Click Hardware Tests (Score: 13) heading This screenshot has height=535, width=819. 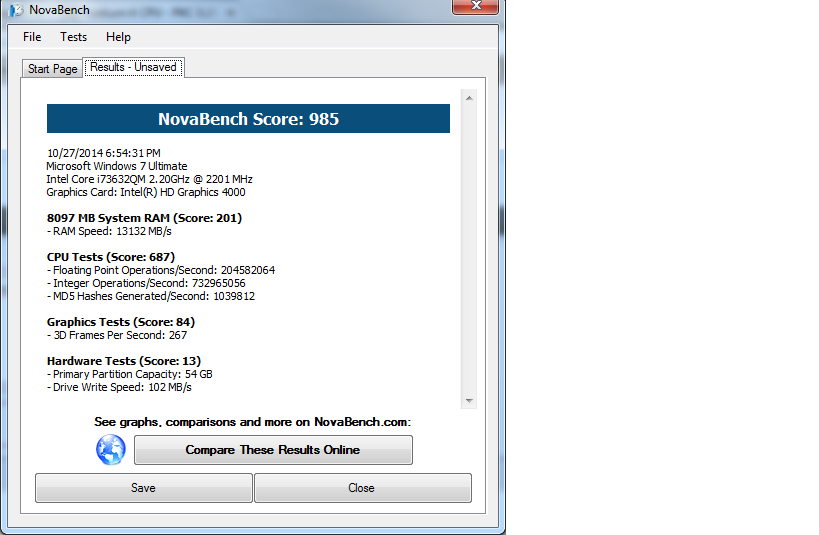click(x=124, y=361)
